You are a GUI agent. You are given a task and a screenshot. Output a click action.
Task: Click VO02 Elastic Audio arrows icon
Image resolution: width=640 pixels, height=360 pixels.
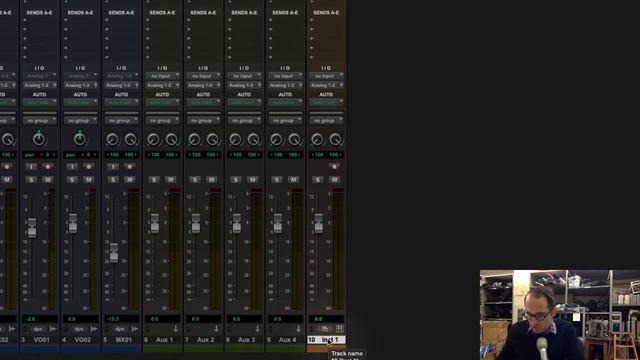click(94, 329)
